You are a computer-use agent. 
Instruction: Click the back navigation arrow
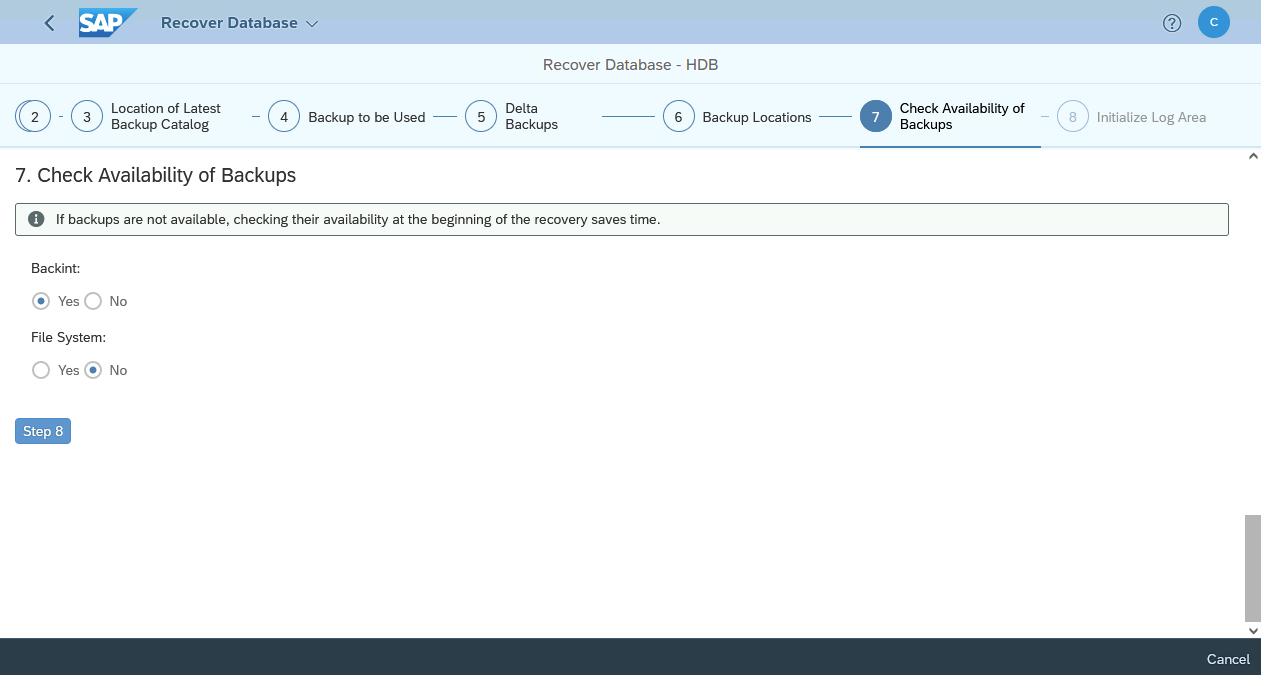click(50, 23)
